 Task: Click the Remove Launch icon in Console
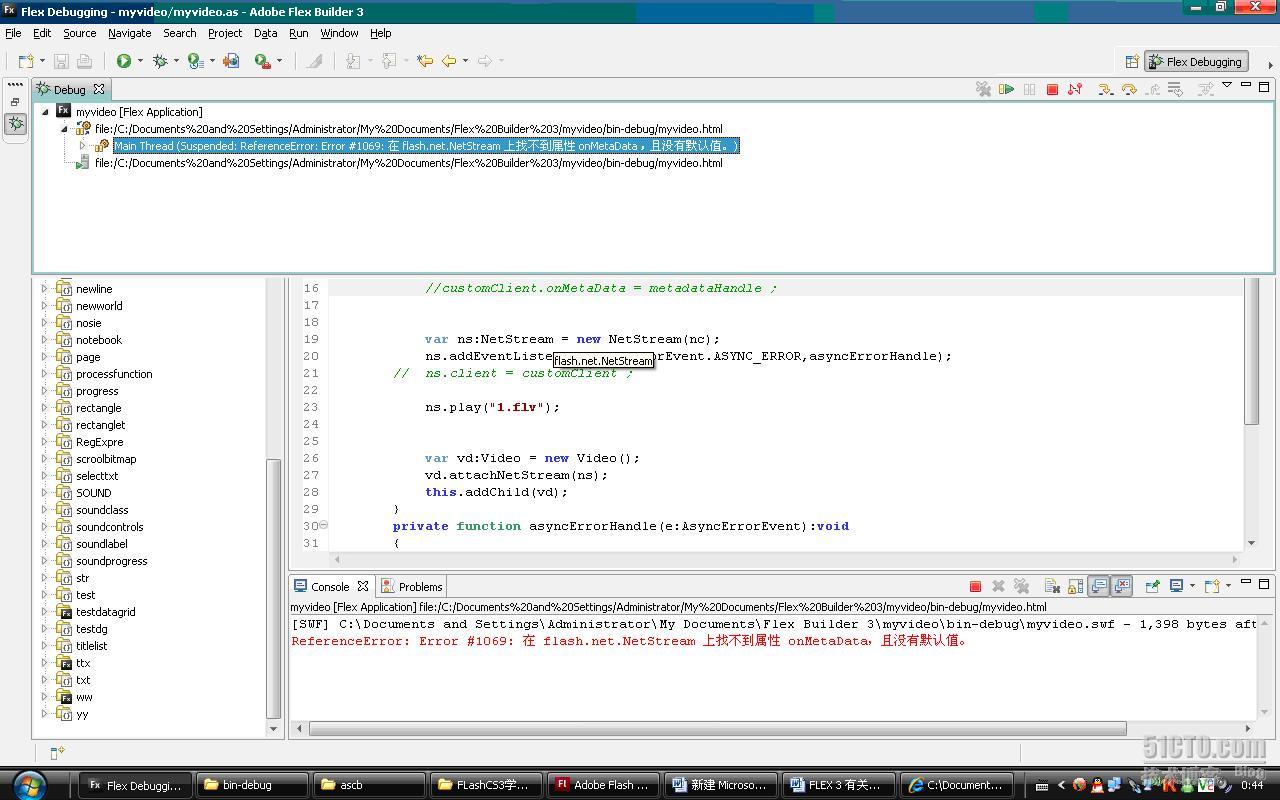[998, 586]
